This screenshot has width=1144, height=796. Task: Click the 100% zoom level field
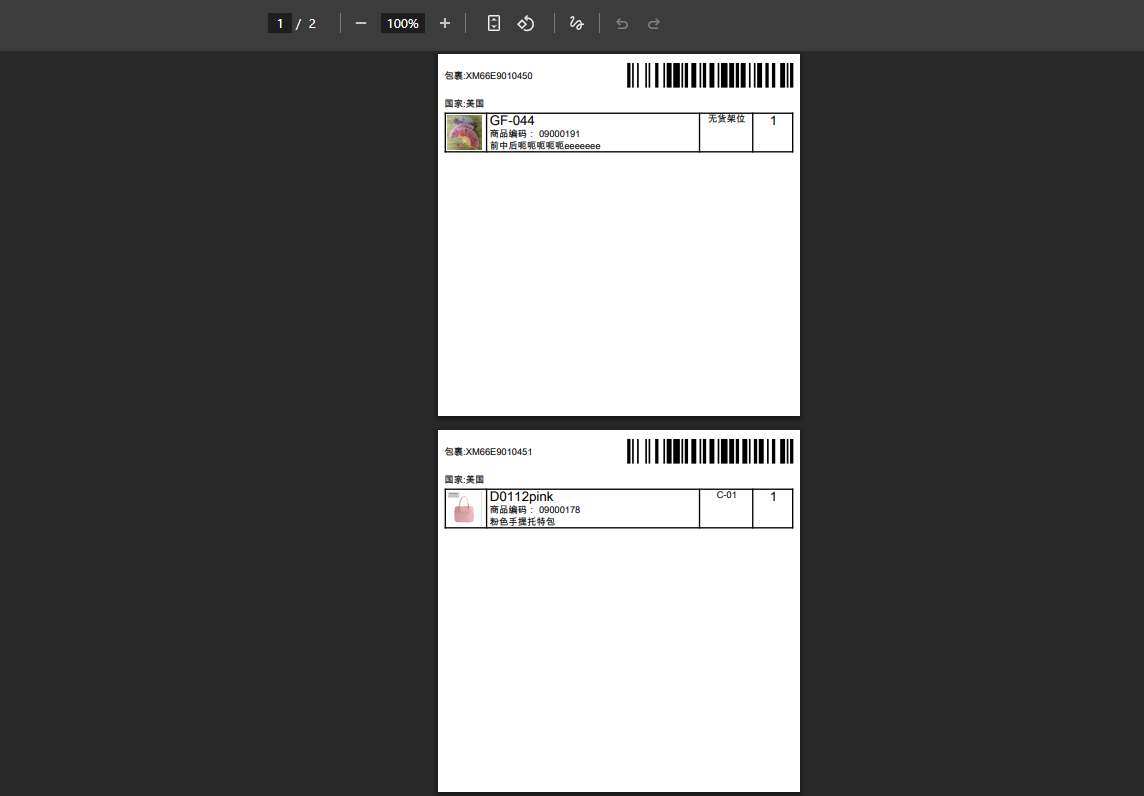click(403, 23)
